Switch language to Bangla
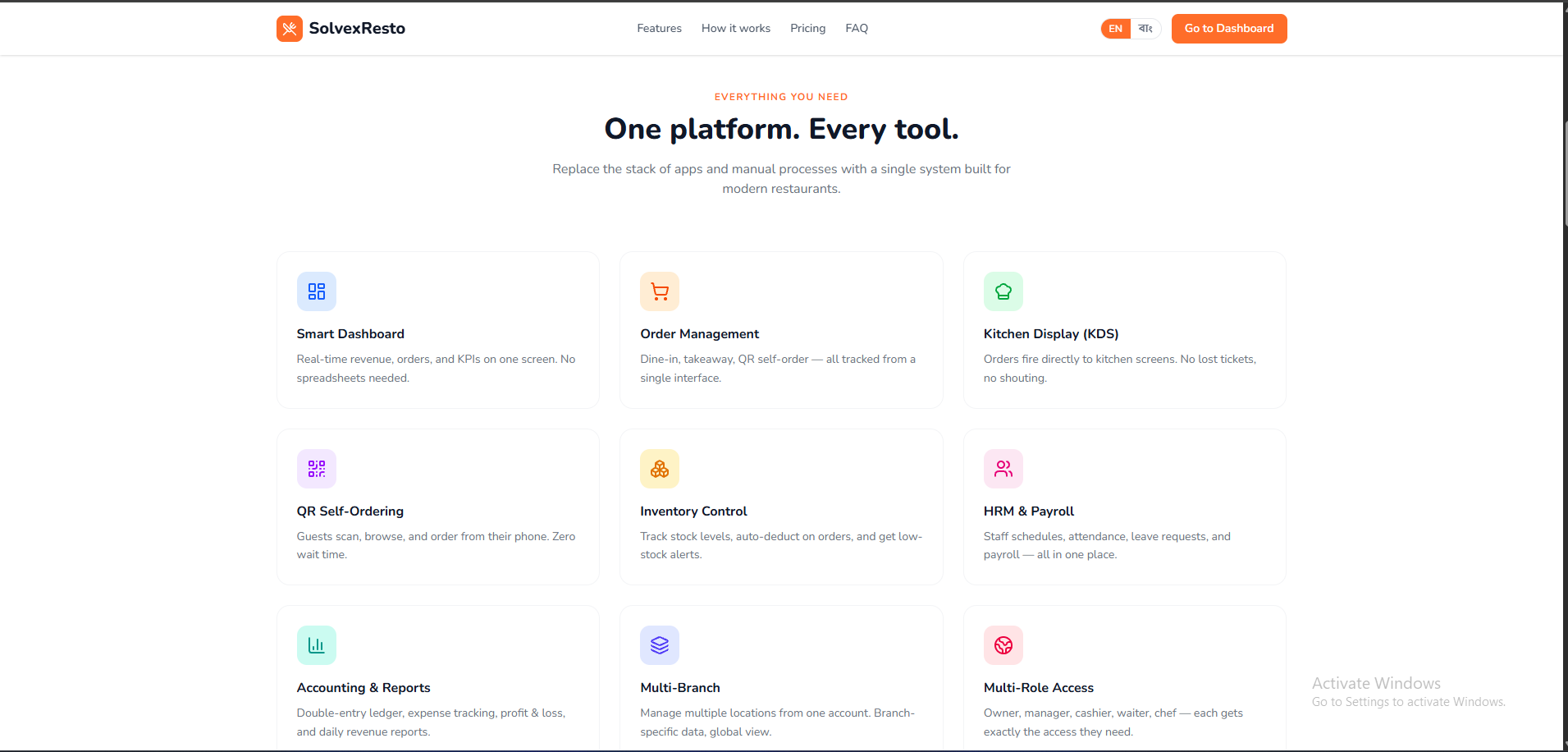 (1145, 29)
